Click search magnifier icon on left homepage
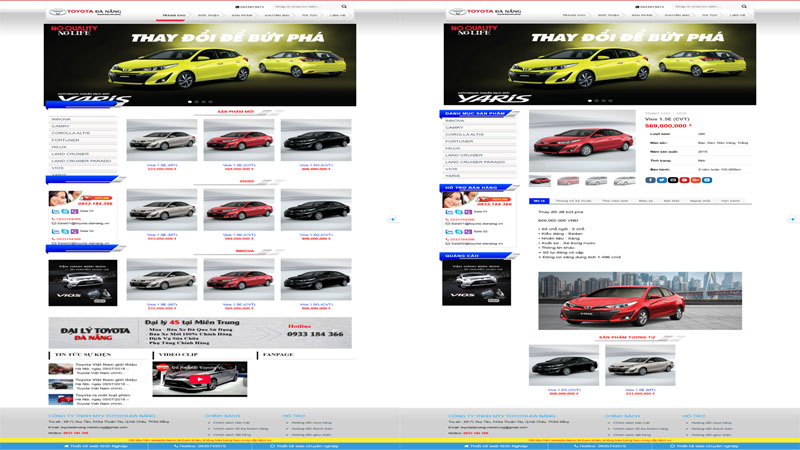This screenshot has width=800, height=450. [344, 7]
